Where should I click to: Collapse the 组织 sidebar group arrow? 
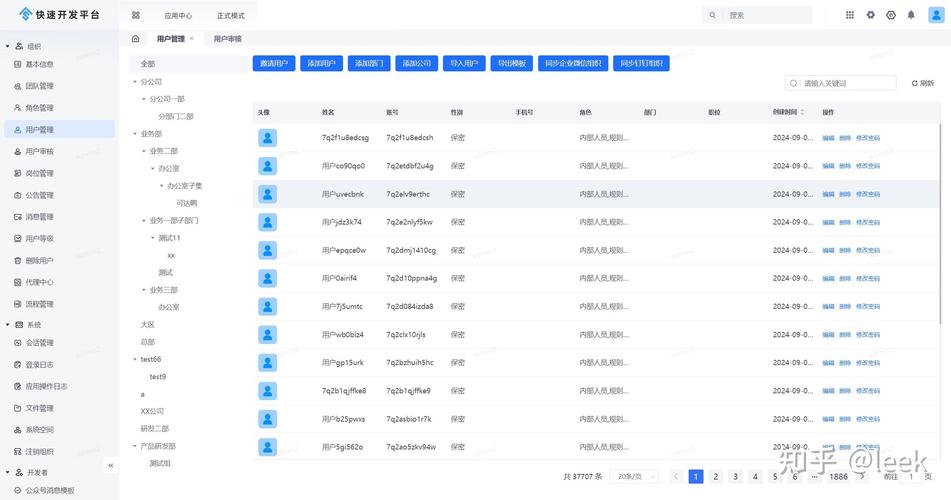pos(7,46)
